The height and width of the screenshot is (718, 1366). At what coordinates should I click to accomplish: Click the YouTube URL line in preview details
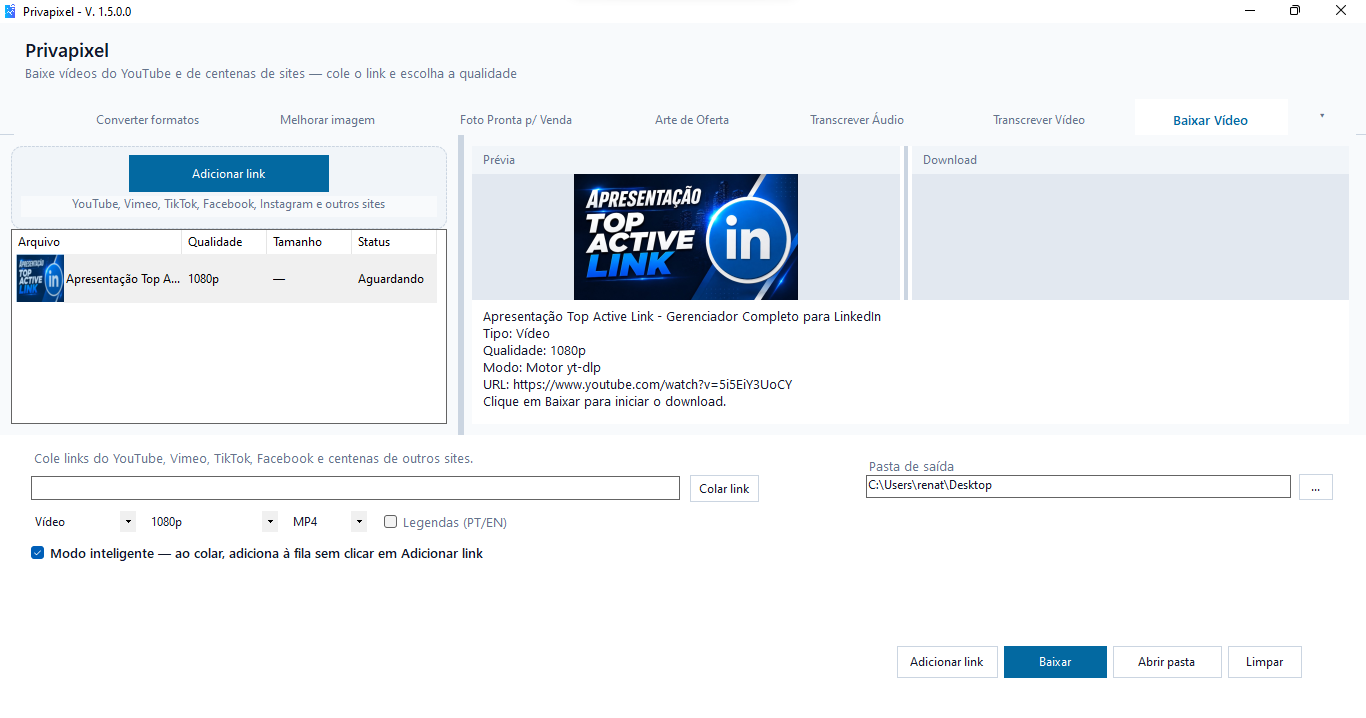coord(638,385)
